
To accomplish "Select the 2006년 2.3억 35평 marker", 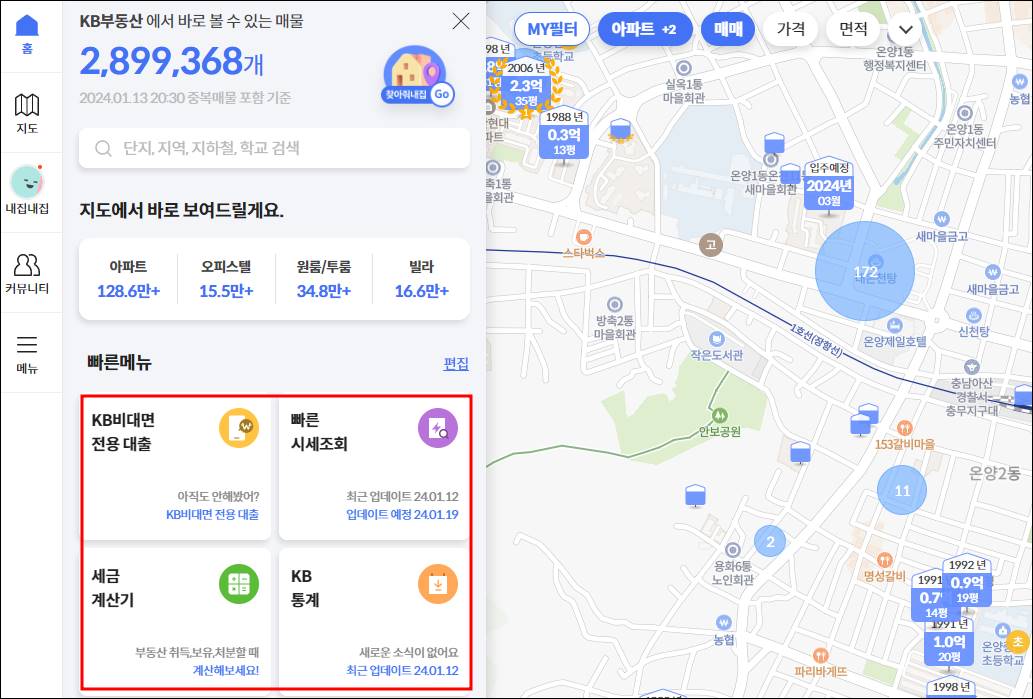I will coord(526,87).
